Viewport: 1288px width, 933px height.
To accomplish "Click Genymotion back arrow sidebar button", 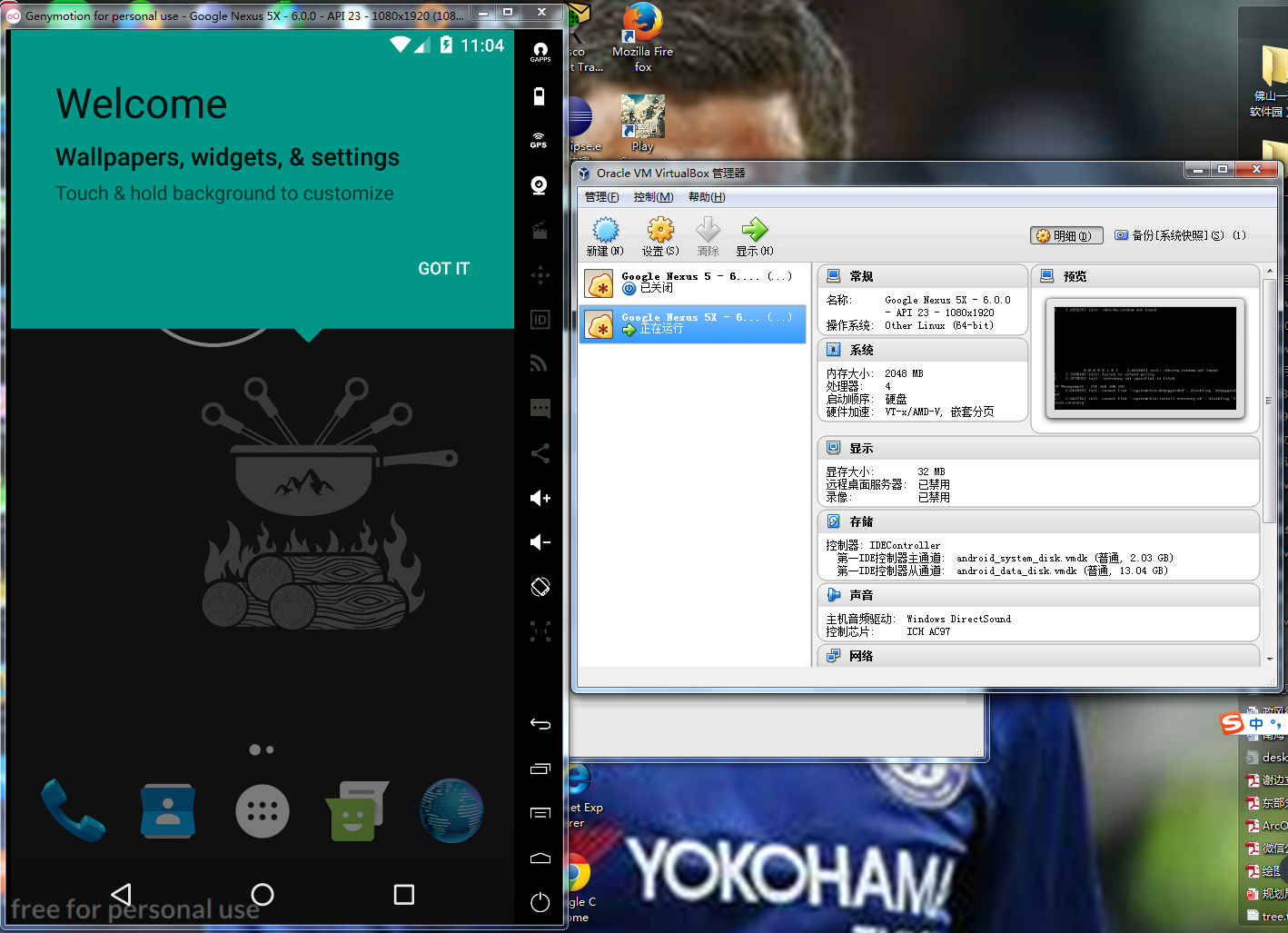I will click(540, 724).
